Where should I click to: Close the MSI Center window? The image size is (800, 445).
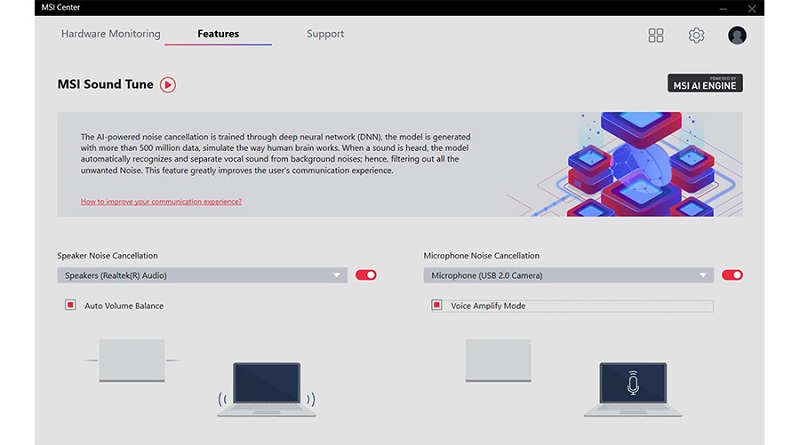pos(752,8)
